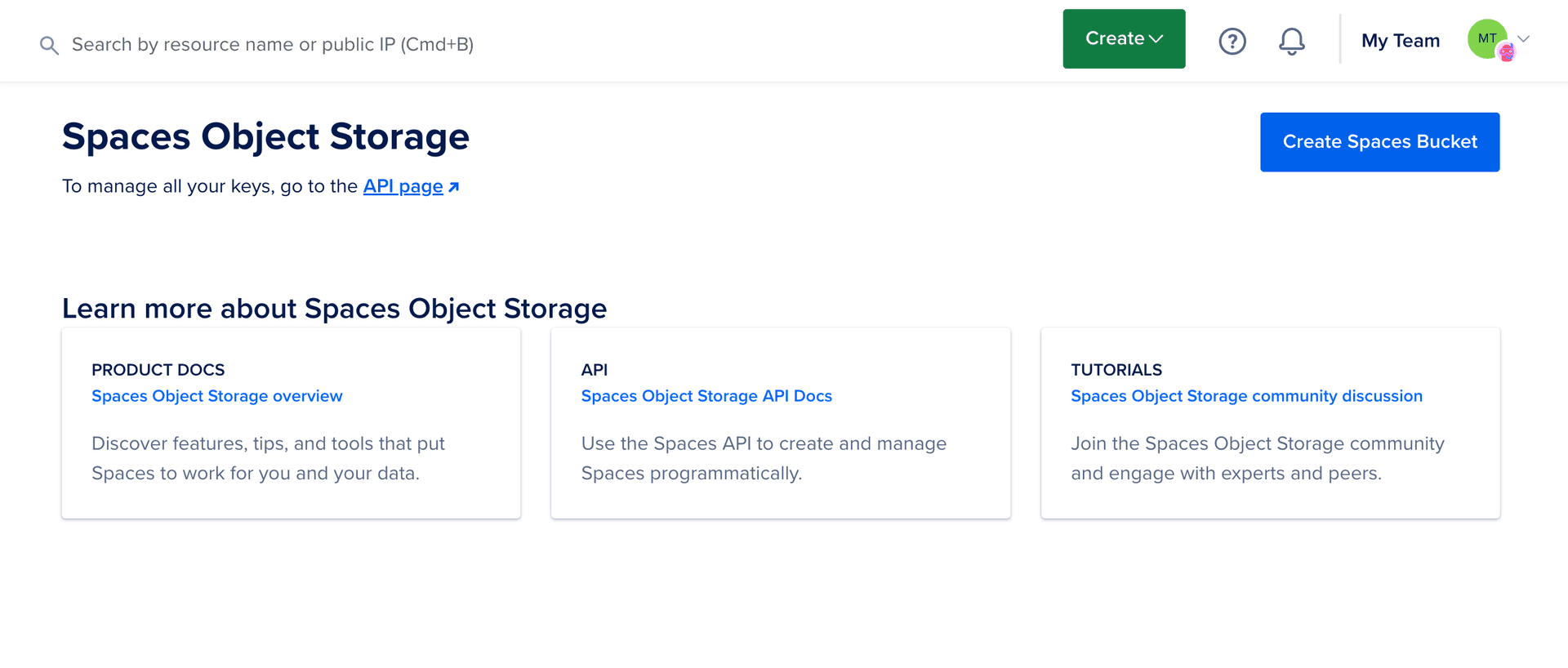The height and width of the screenshot is (668, 1568).
Task: Show notifications via the bell icon
Action: pos(1291,41)
